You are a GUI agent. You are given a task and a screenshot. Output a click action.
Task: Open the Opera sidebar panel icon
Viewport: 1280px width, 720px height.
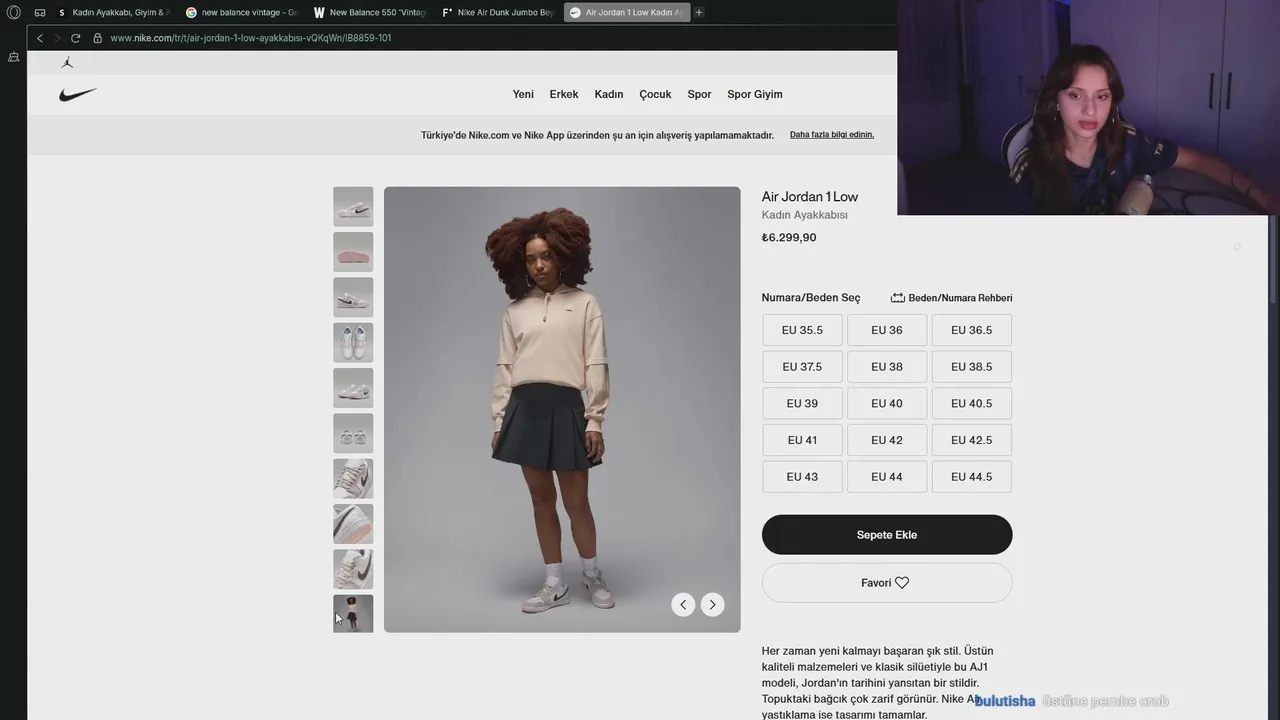click(x=13, y=57)
